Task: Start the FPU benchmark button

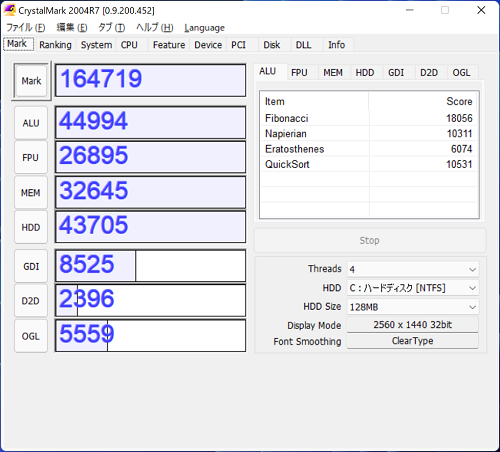Action: click(x=31, y=157)
